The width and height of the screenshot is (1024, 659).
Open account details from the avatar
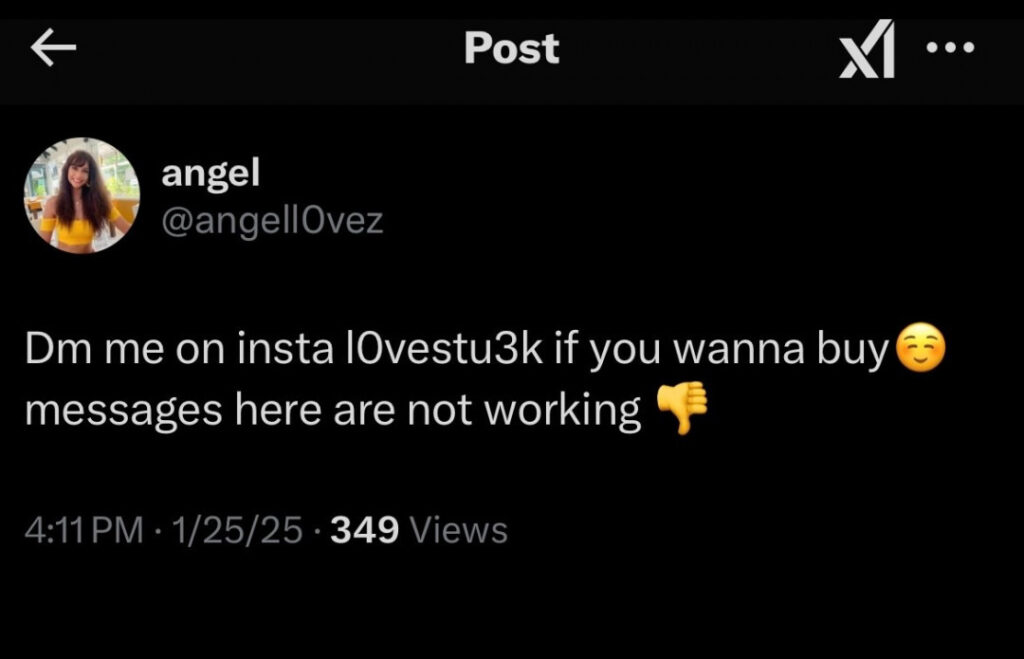coord(80,197)
